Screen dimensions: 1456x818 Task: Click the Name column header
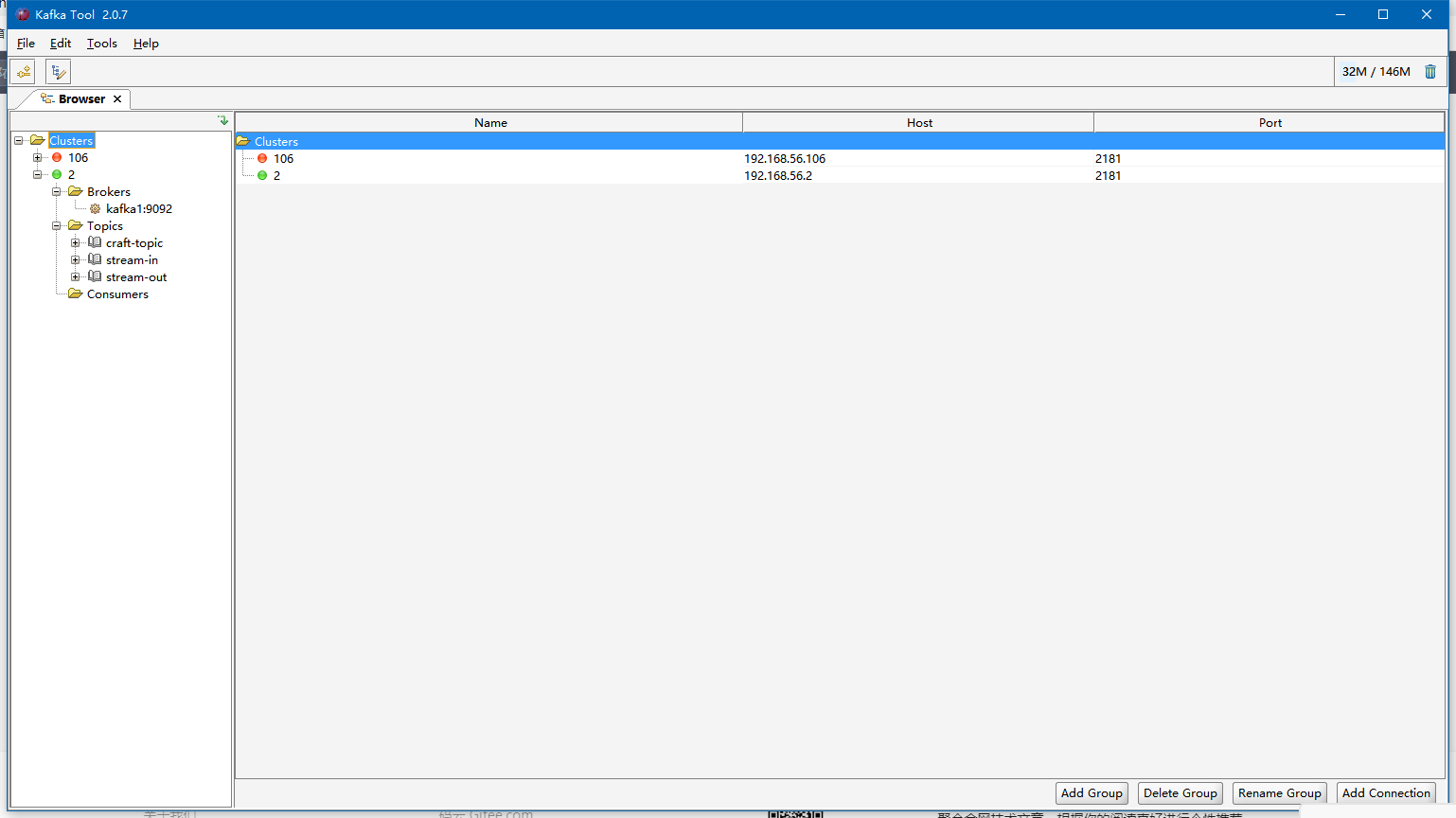pyautogui.click(x=490, y=123)
